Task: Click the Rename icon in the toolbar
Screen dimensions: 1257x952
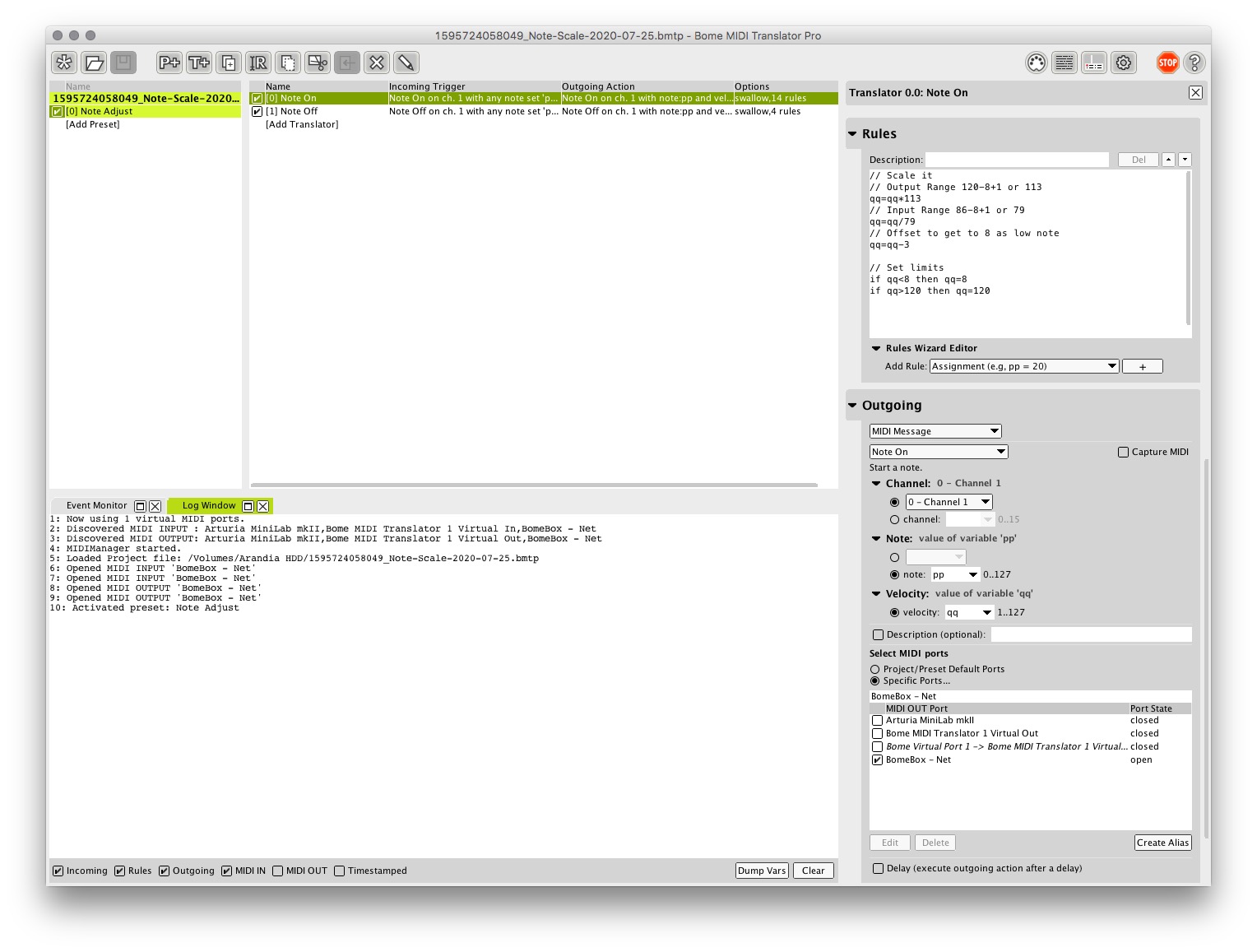Action: (258, 63)
